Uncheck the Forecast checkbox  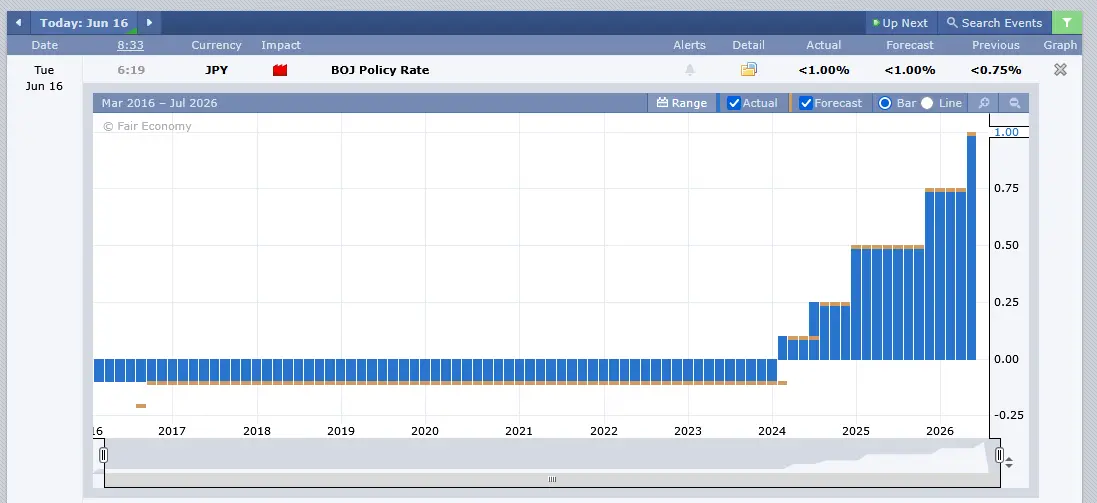(x=806, y=103)
